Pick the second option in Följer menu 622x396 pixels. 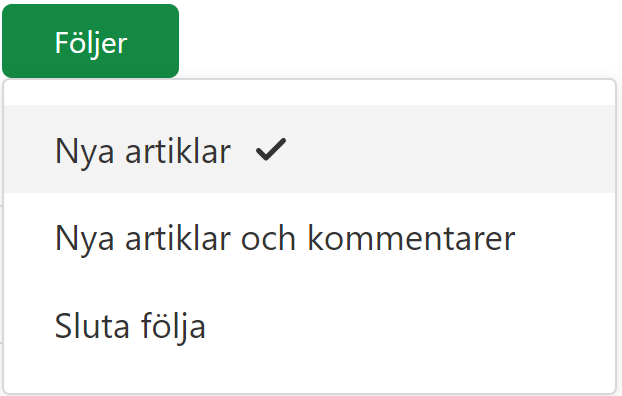[309, 237]
